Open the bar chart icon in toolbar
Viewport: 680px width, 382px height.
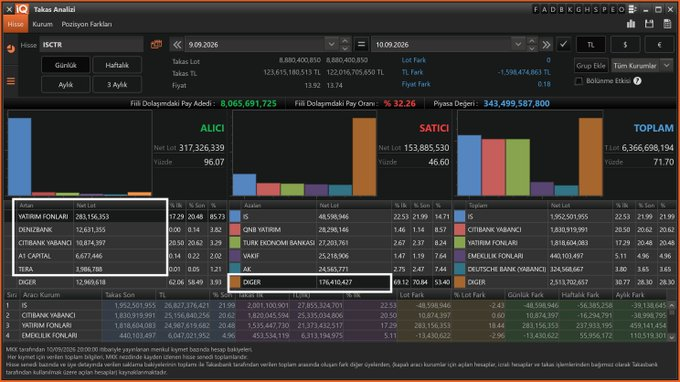coord(631,24)
